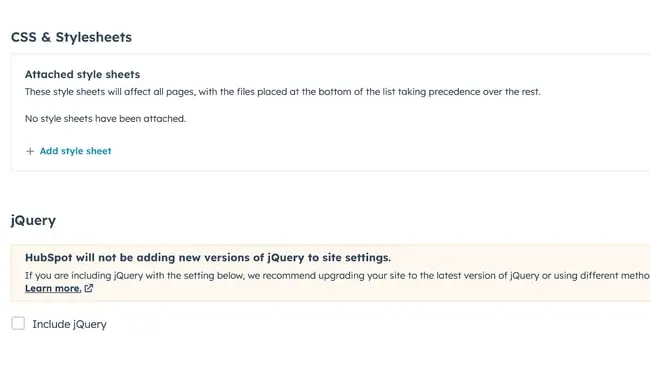Open the Add style sheet link

tap(75, 151)
